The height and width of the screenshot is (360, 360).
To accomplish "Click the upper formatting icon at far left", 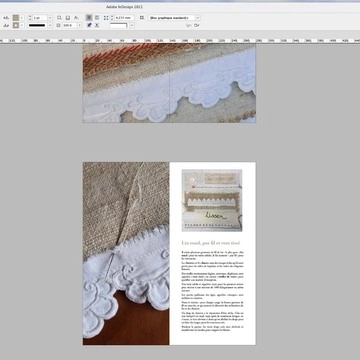I will point(6,18).
